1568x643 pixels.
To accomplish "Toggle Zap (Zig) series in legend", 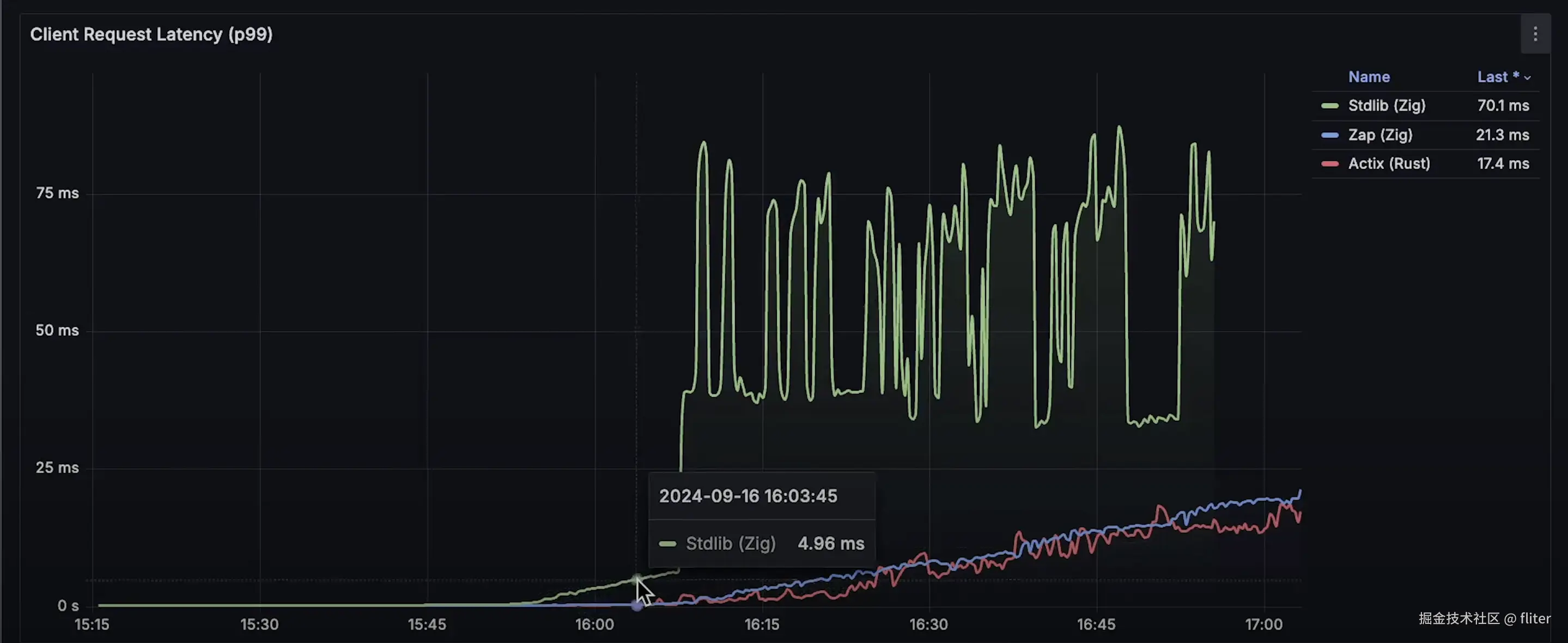I will pos(1379,135).
